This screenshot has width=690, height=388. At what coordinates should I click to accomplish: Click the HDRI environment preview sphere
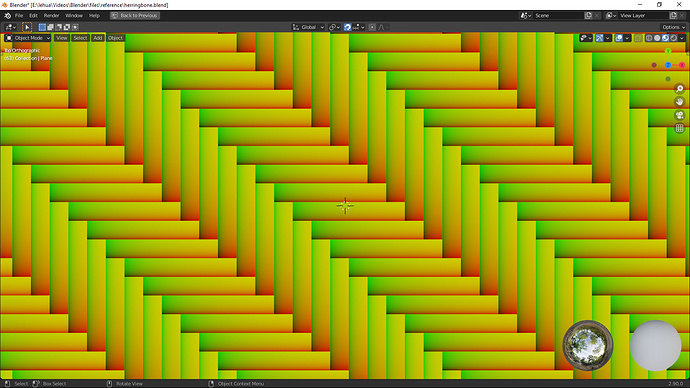[x=588, y=345]
